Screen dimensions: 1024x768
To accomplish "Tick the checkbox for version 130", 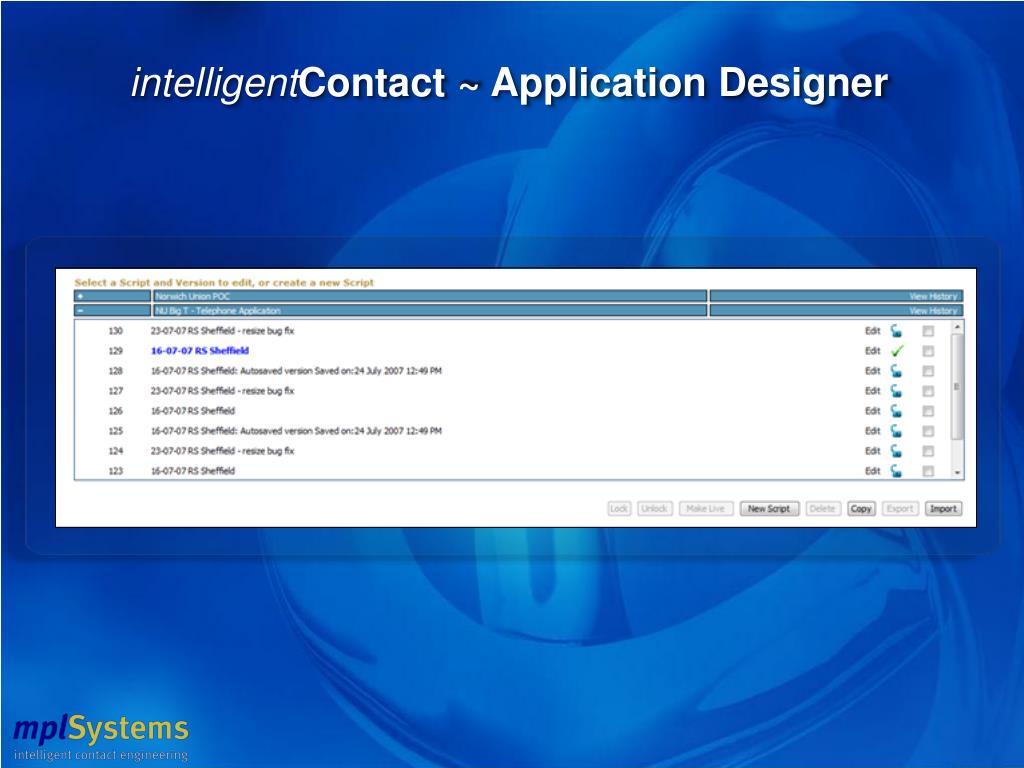I will [927, 331].
